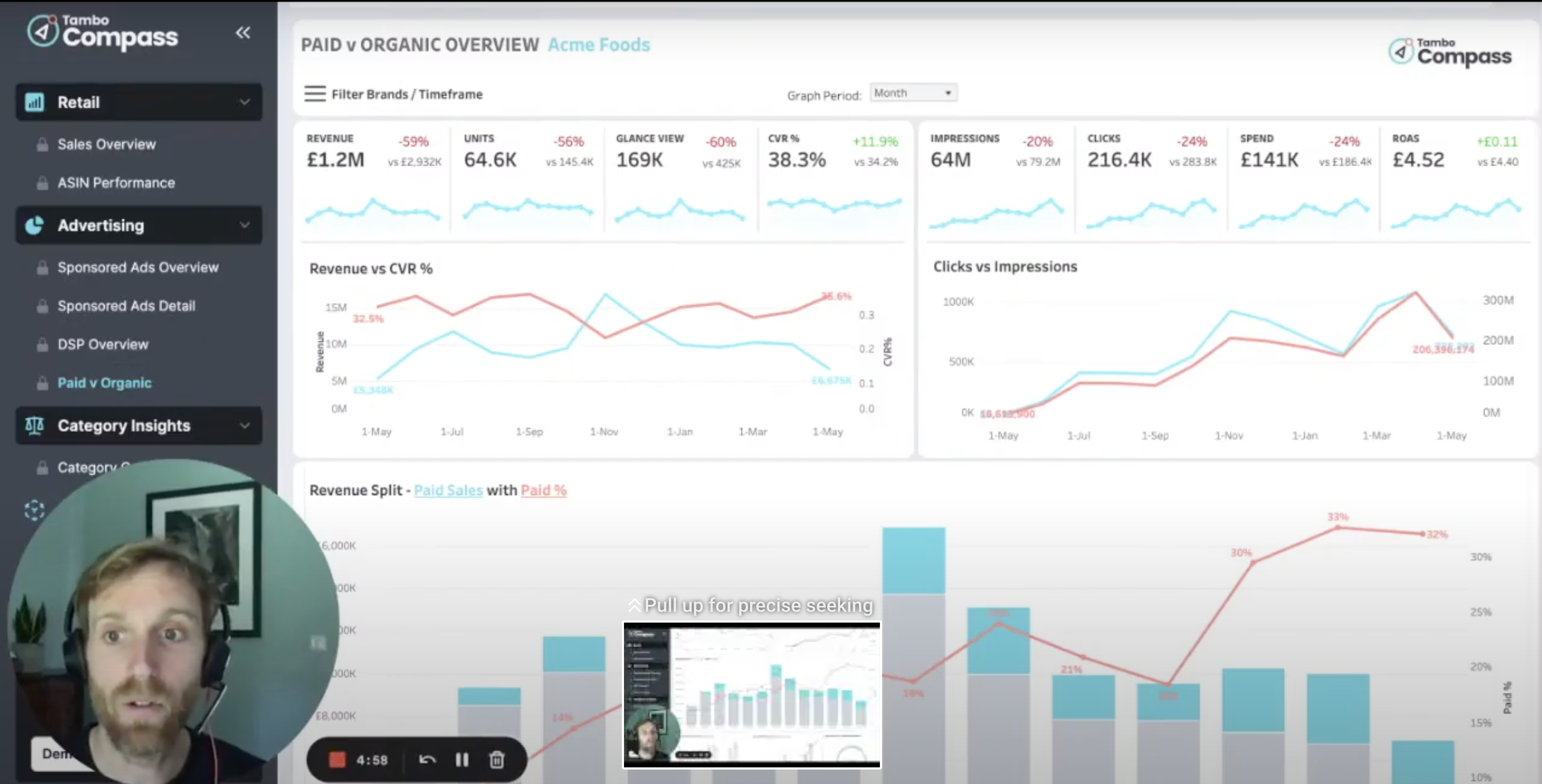Open the Sponsored Ads Overview page
Image resolution: width=1542 pixels, height=784 pixels.
tap(138, 267)
